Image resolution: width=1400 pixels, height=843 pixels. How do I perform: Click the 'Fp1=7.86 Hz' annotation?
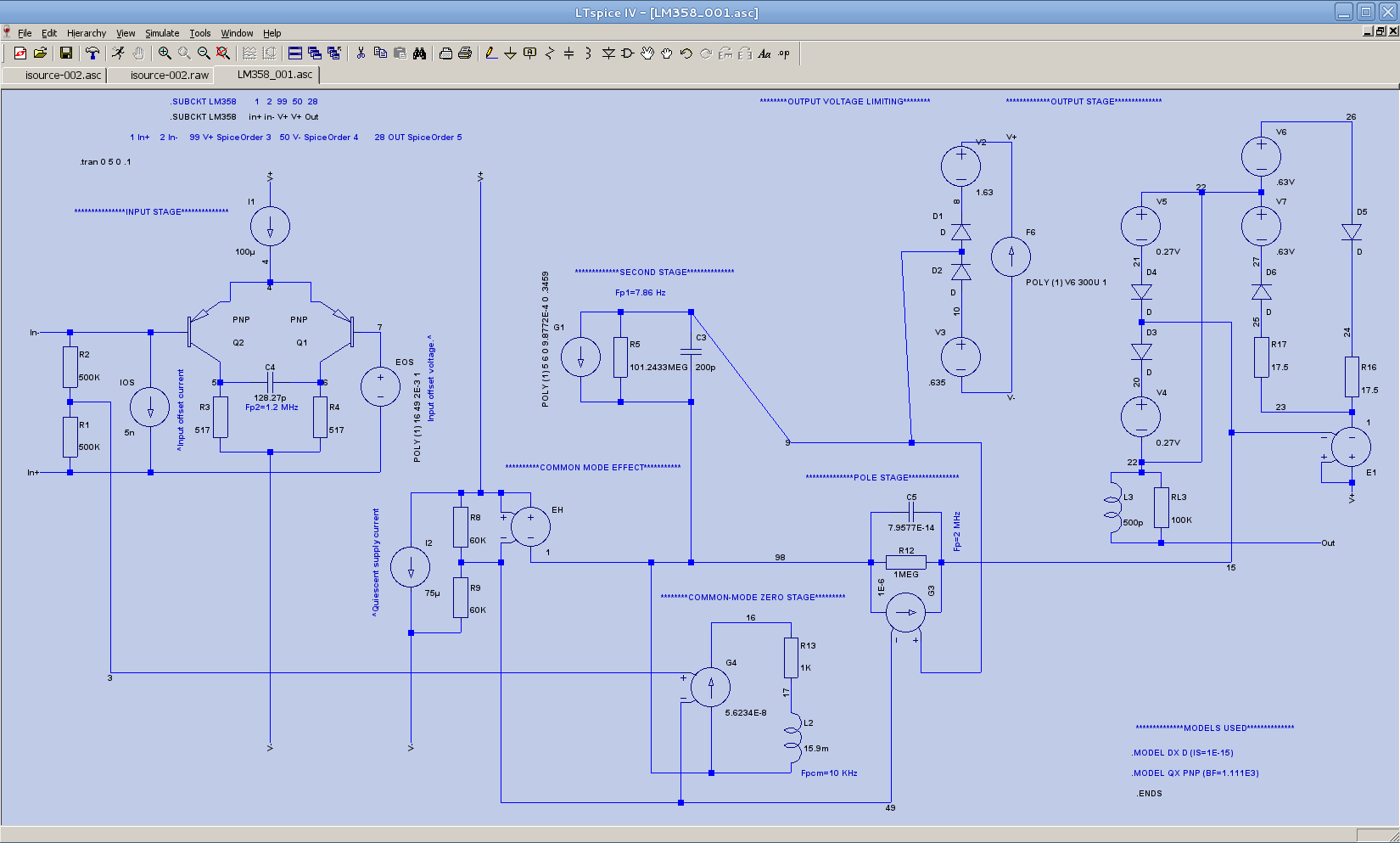point(641,292)
